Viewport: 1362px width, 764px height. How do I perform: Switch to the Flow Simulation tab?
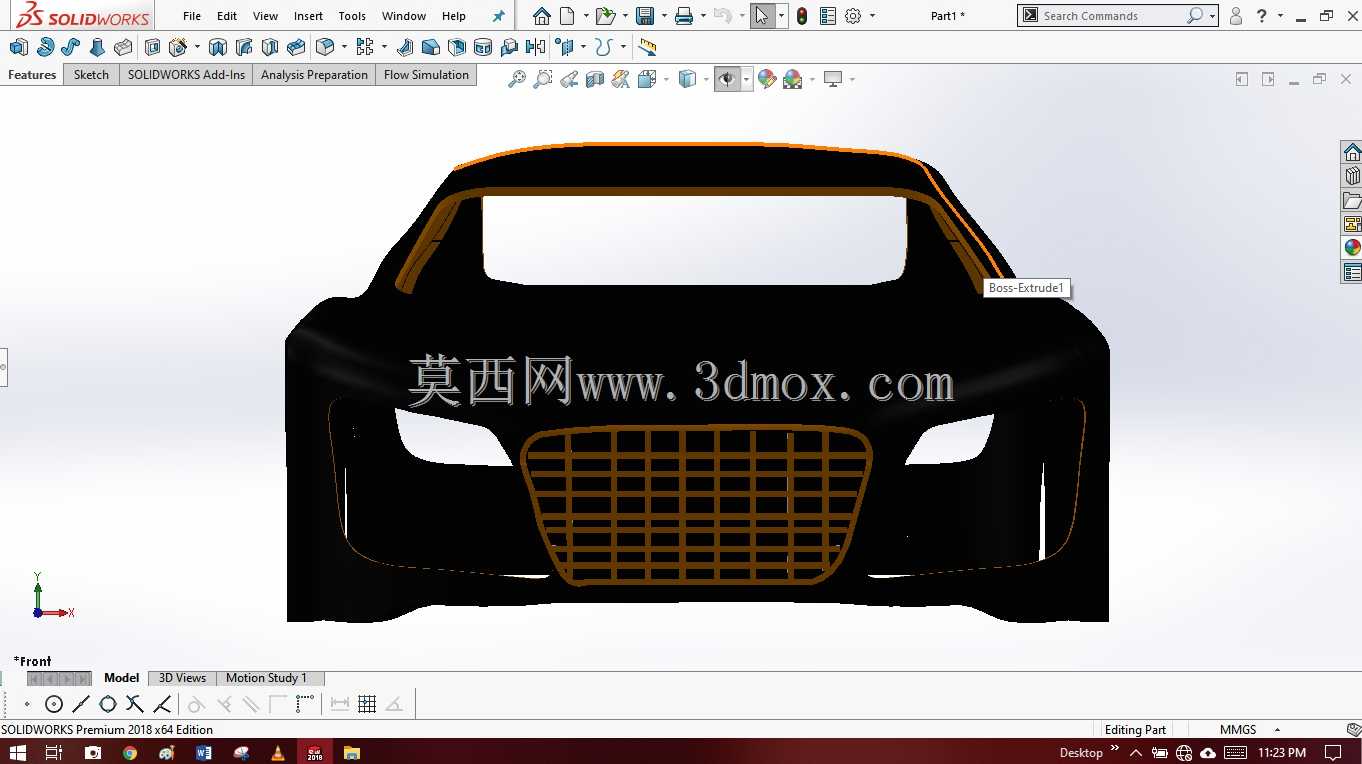(x=426, y=75)
